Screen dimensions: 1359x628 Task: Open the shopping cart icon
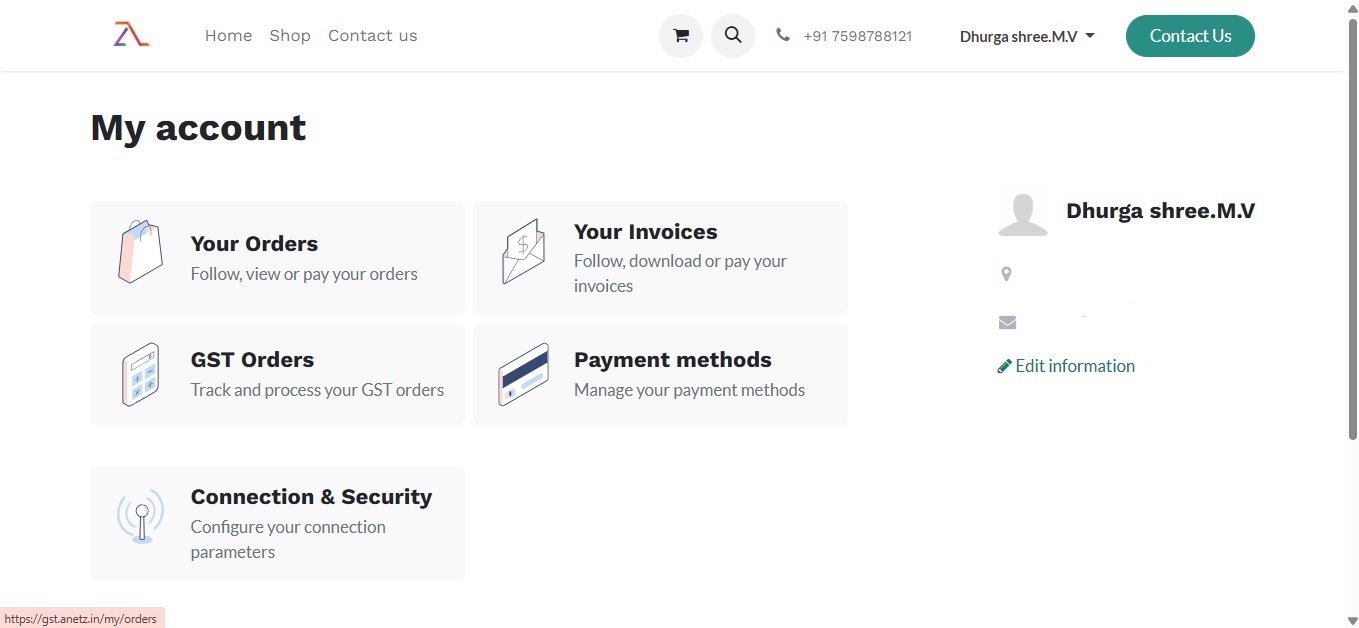pos(681,36)
